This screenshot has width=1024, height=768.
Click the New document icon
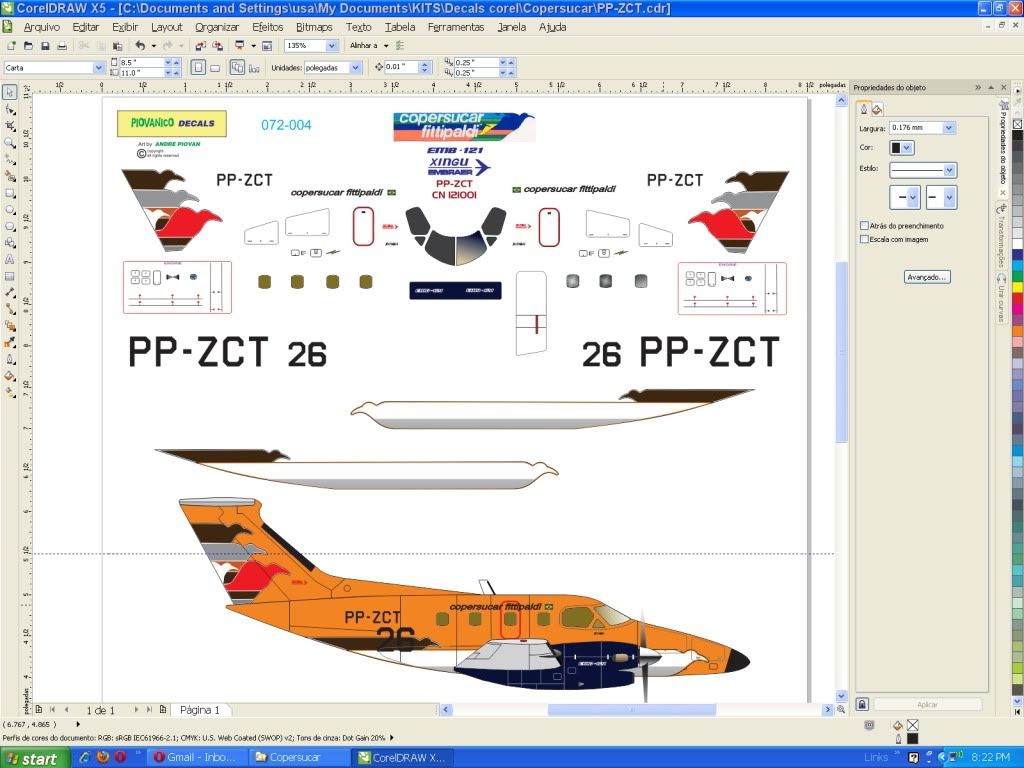point(11,46)
